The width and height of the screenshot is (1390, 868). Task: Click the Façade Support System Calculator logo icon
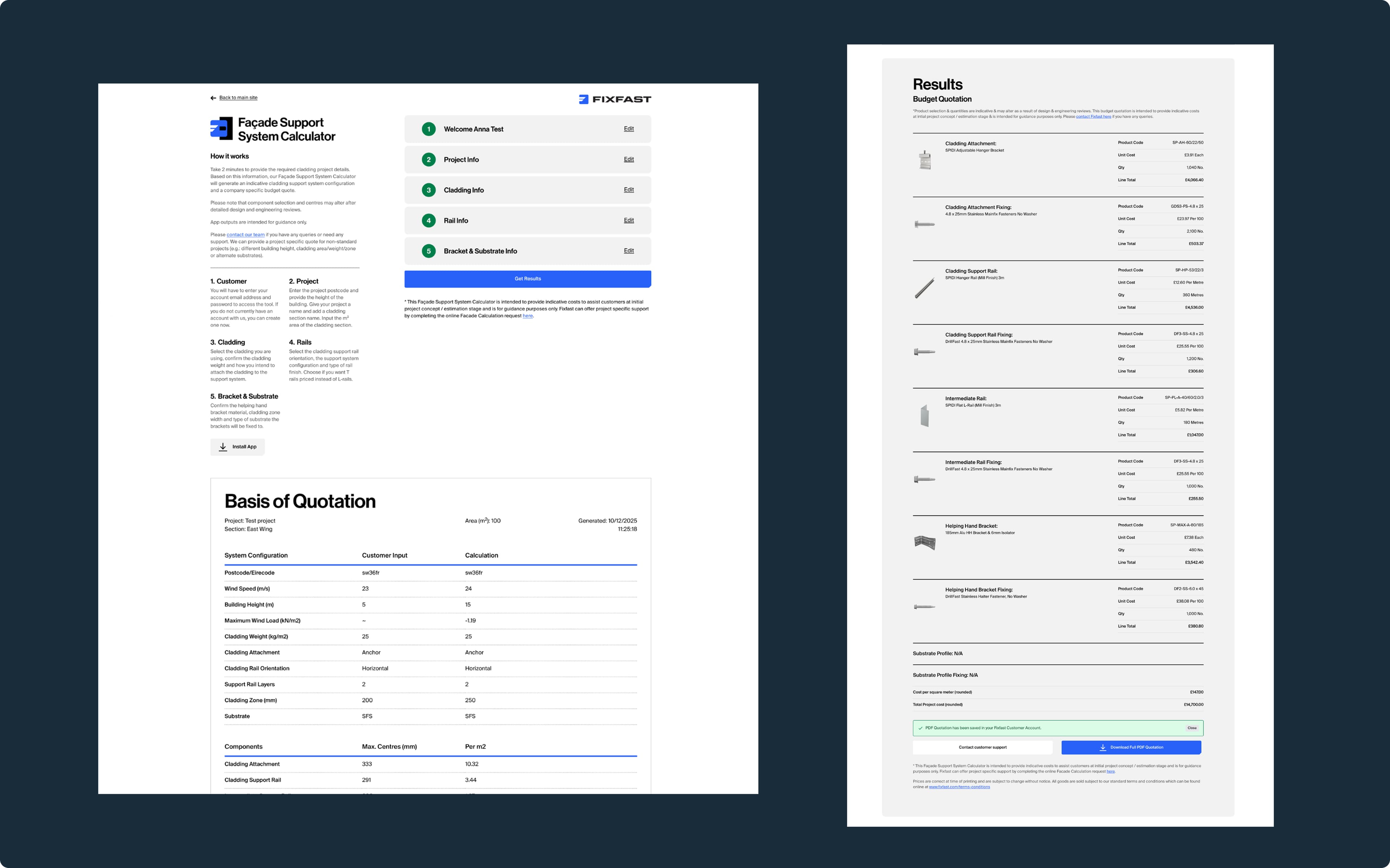[x=221, y=128]
